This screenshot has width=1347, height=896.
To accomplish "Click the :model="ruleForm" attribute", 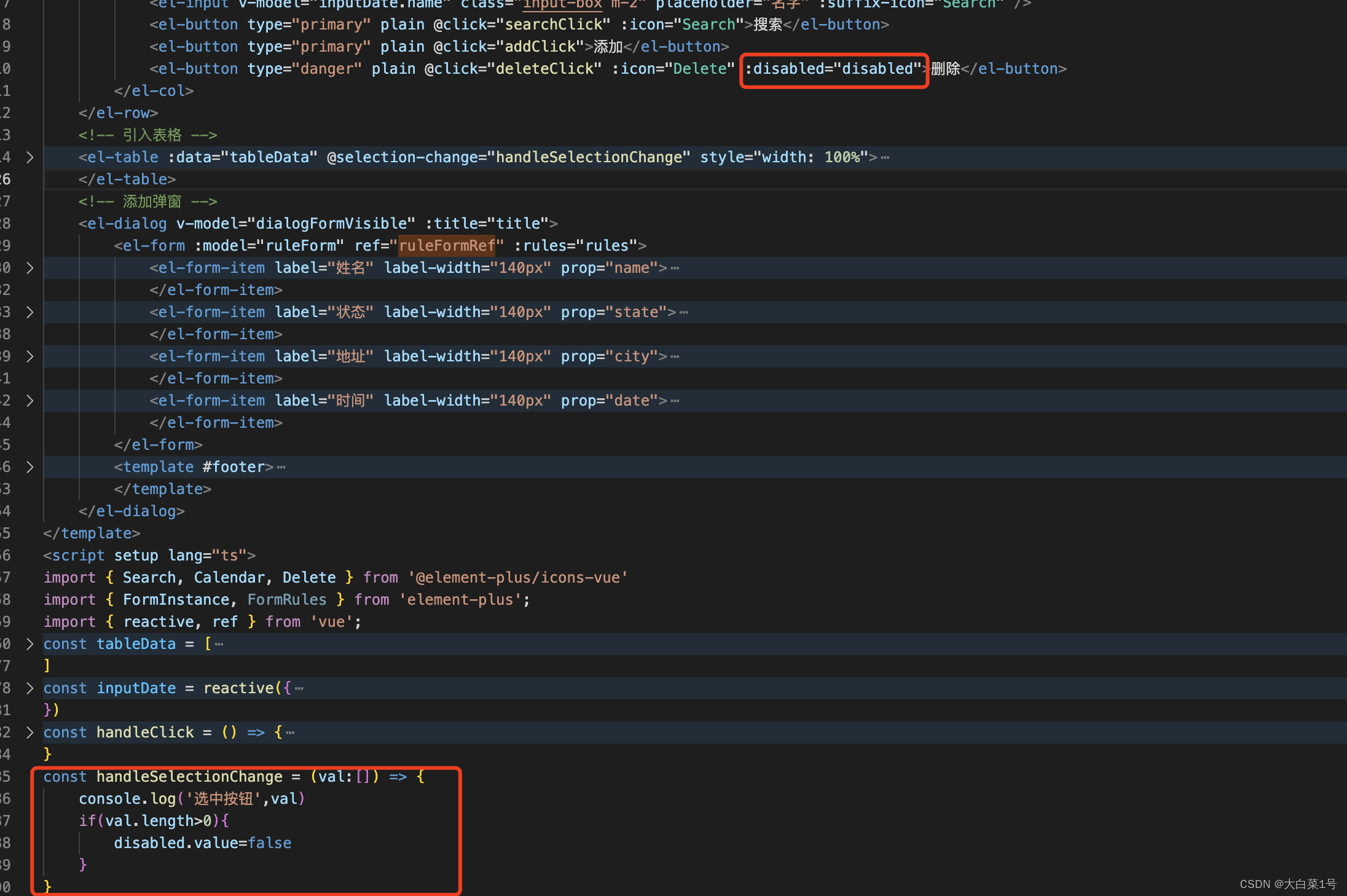I will [x=269, y=246].
